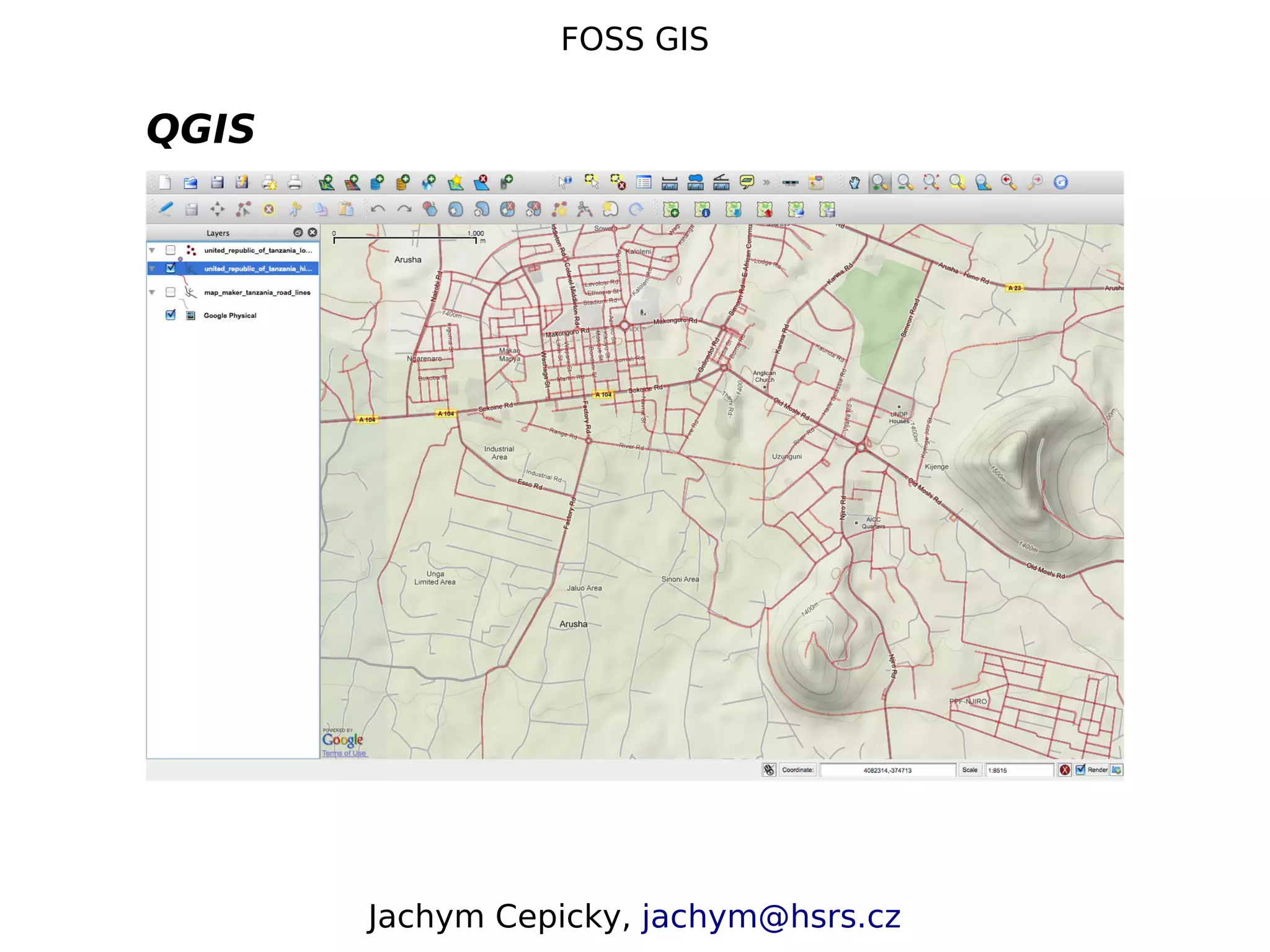Viewport: 1270px width, 952px height.
Task: Click the Paste Features clipboard icon
Action: pos(346,209)
